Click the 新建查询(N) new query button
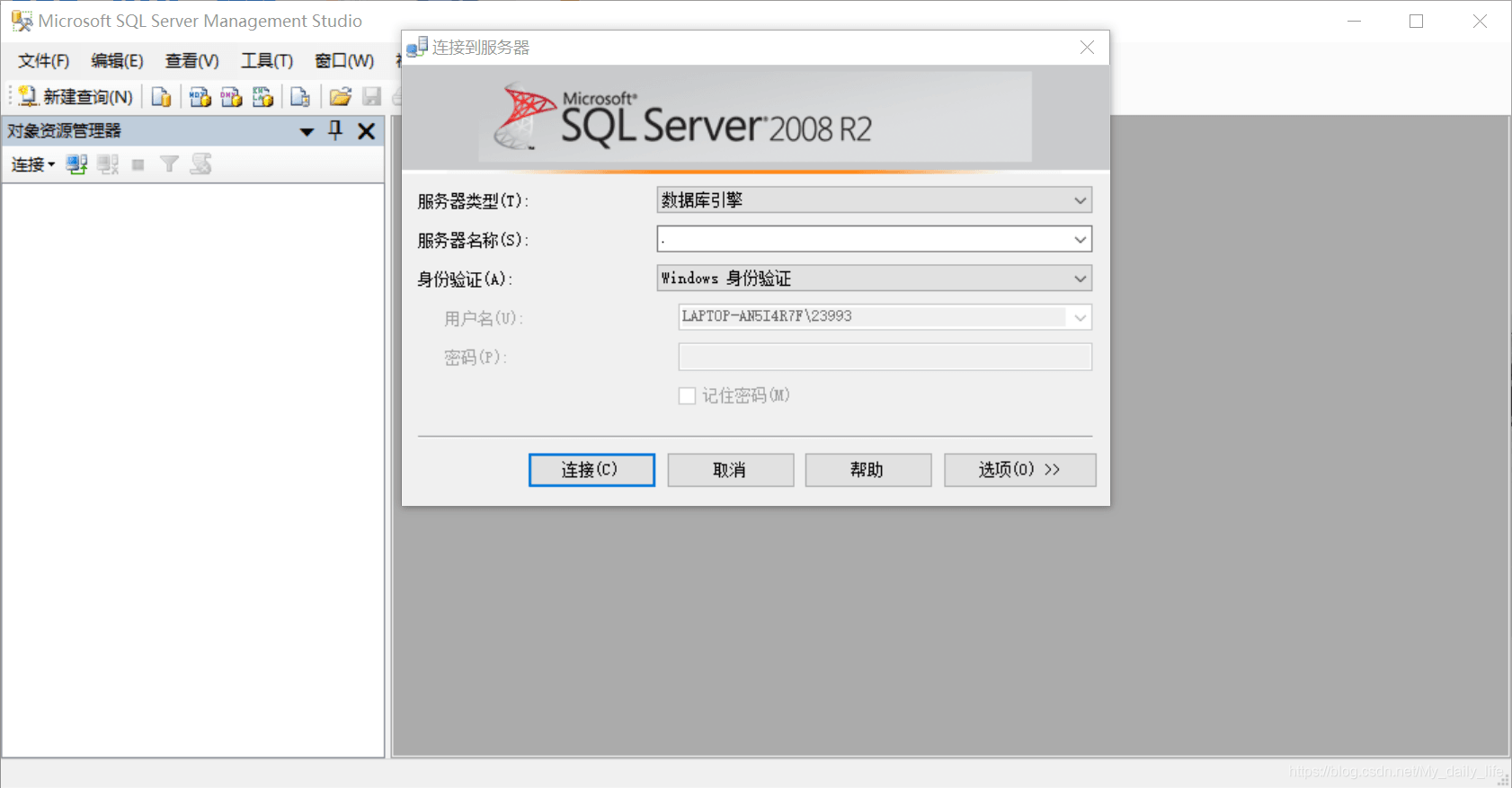1512x788 pixels. [76, 96]
